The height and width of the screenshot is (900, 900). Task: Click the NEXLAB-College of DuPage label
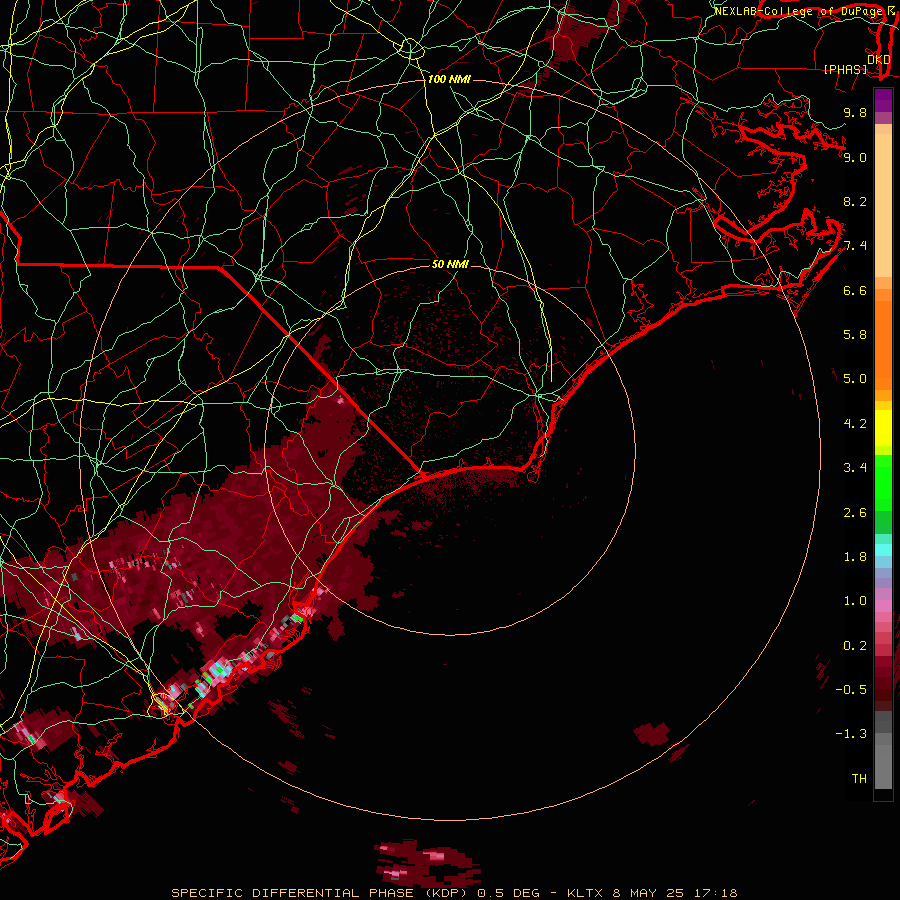click(799, 11)
